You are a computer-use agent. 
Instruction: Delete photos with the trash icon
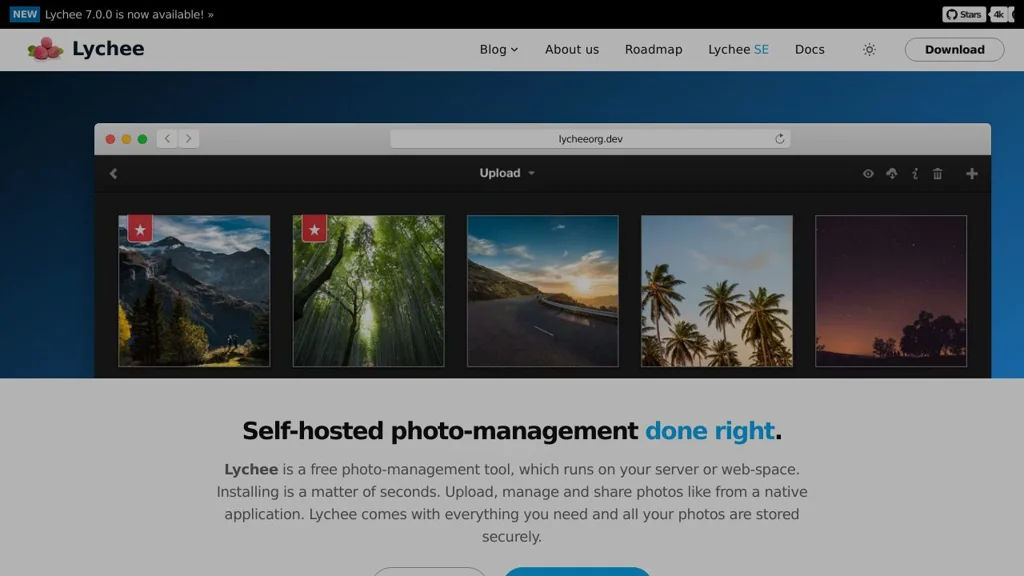coord(937,173)
